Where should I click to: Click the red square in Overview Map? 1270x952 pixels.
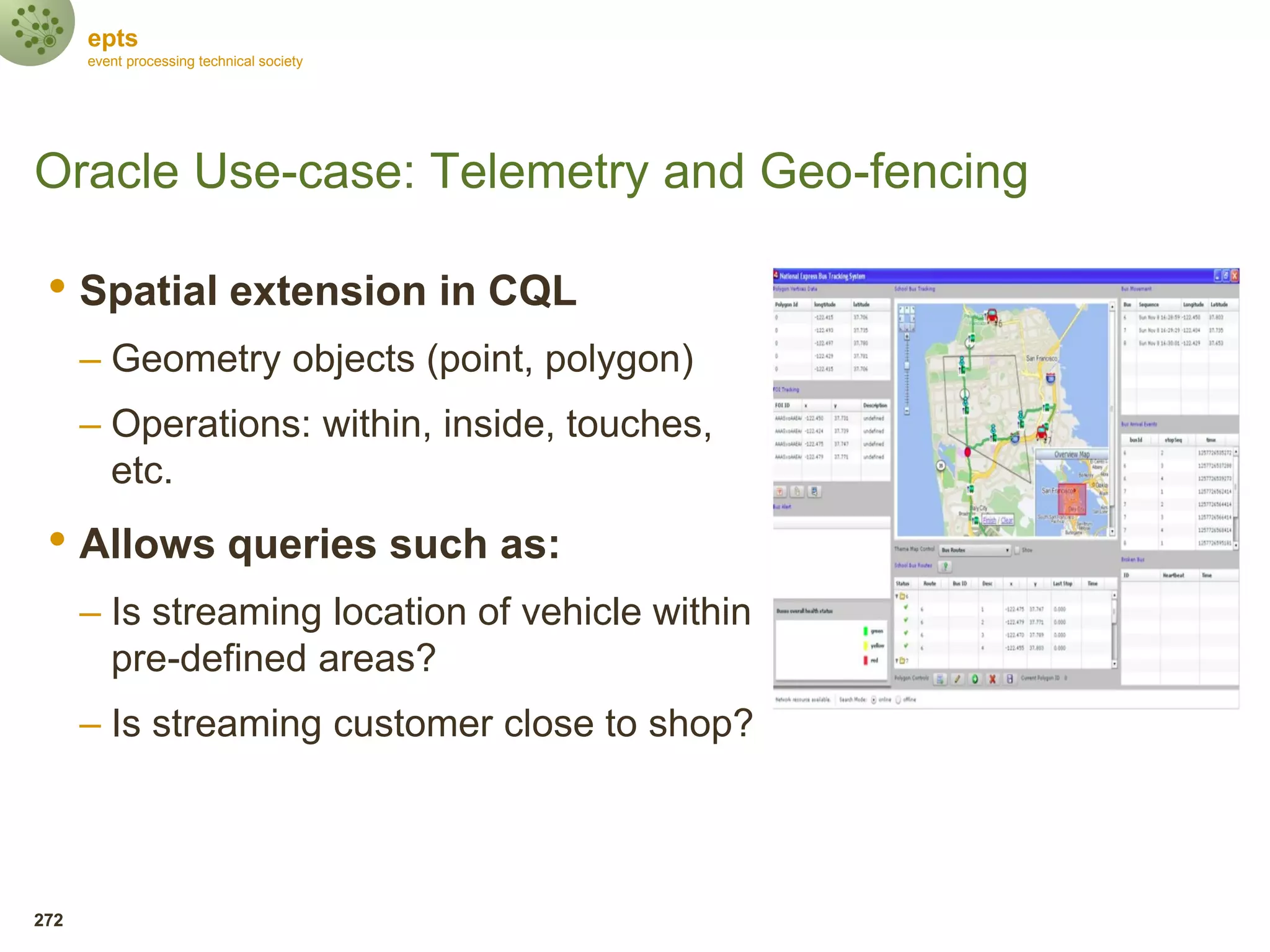1072,499
